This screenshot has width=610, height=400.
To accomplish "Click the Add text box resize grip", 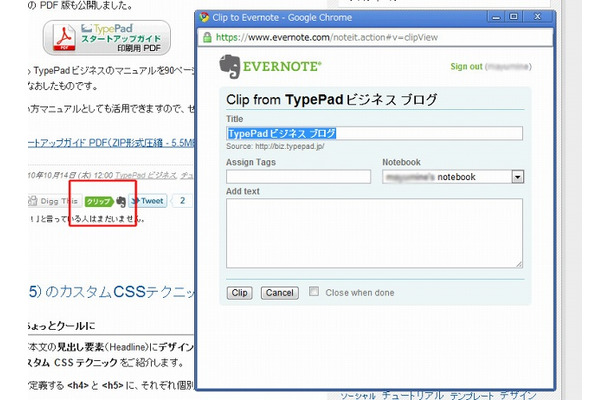I will point(519,264).
